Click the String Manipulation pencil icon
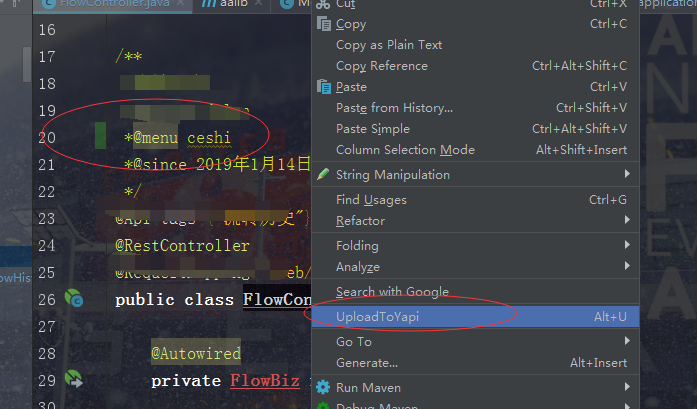This screenshot has height=409, width=697. 323,174
